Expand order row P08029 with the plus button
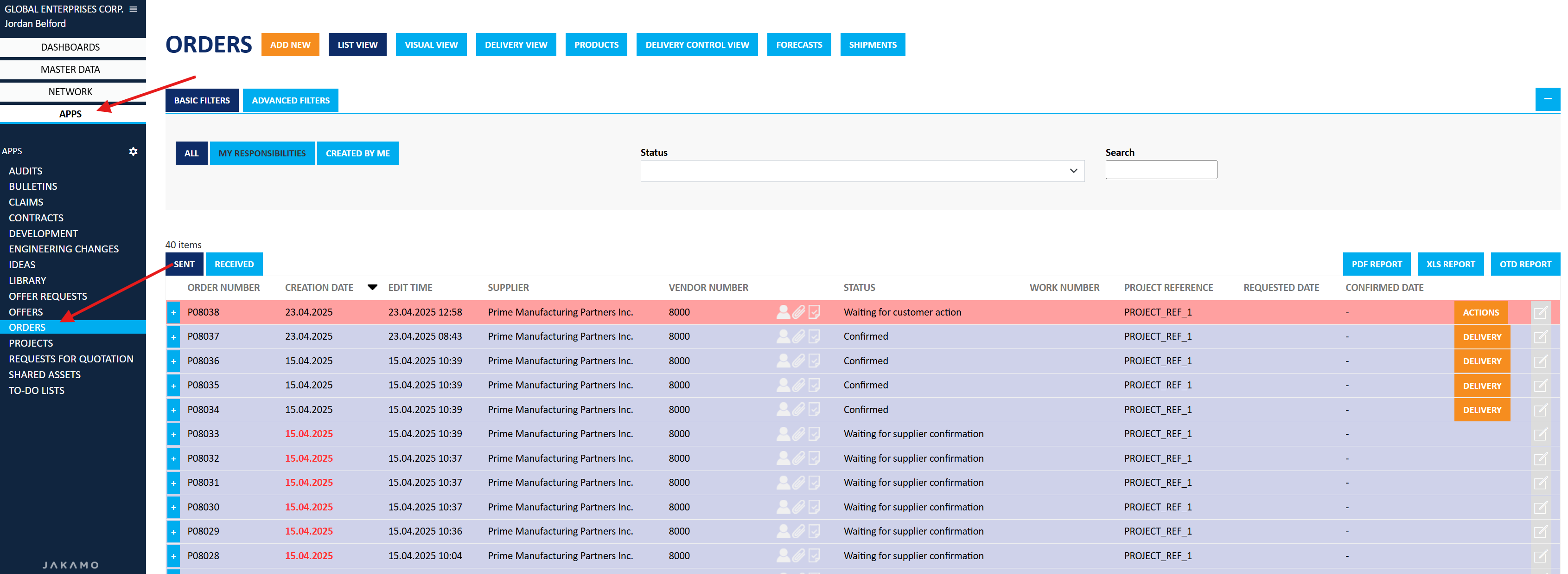Image resolution: width=1568 pixels, height=574 pixels. coord(173,532)
